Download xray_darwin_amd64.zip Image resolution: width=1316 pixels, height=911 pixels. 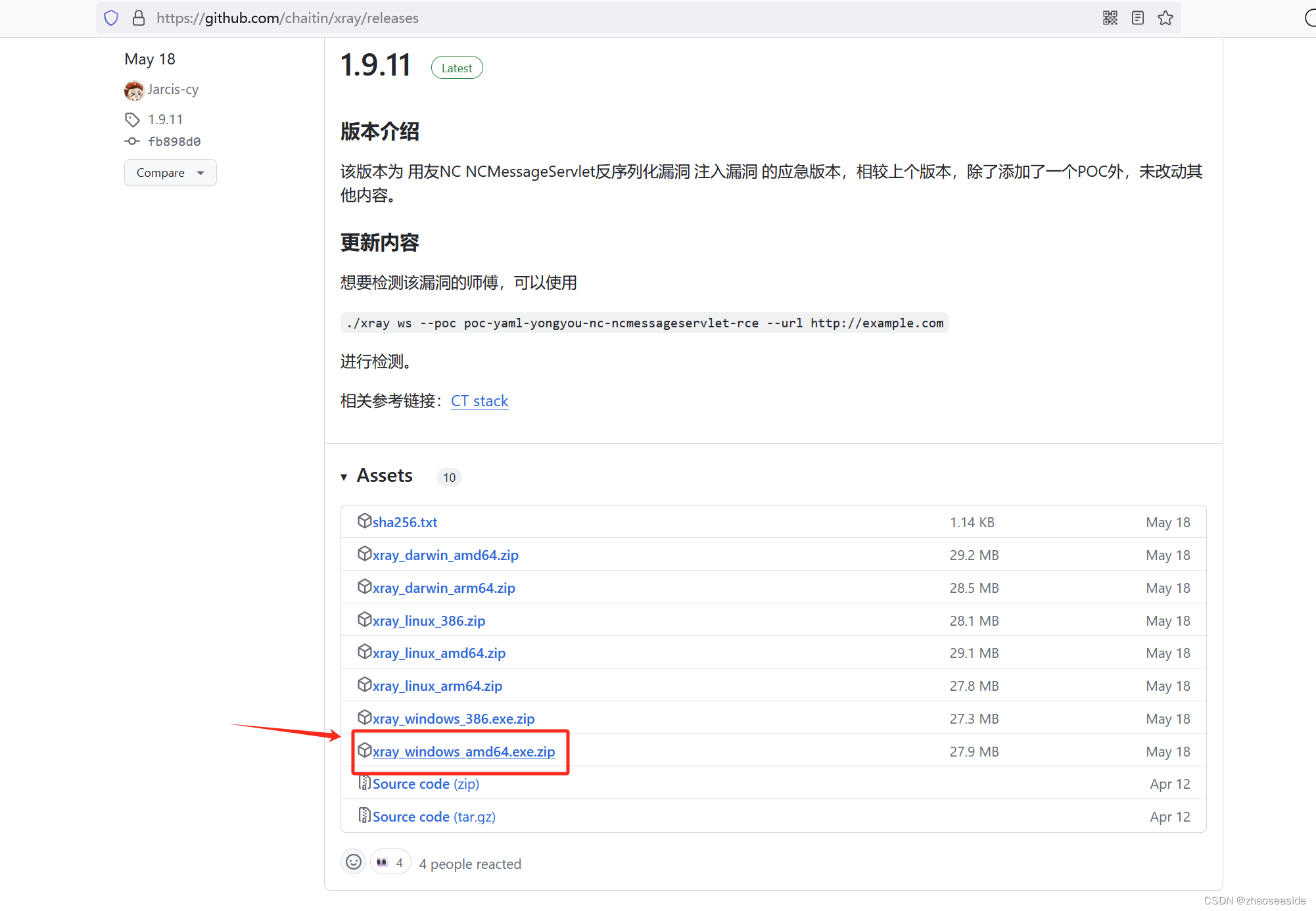pos(446,555)
